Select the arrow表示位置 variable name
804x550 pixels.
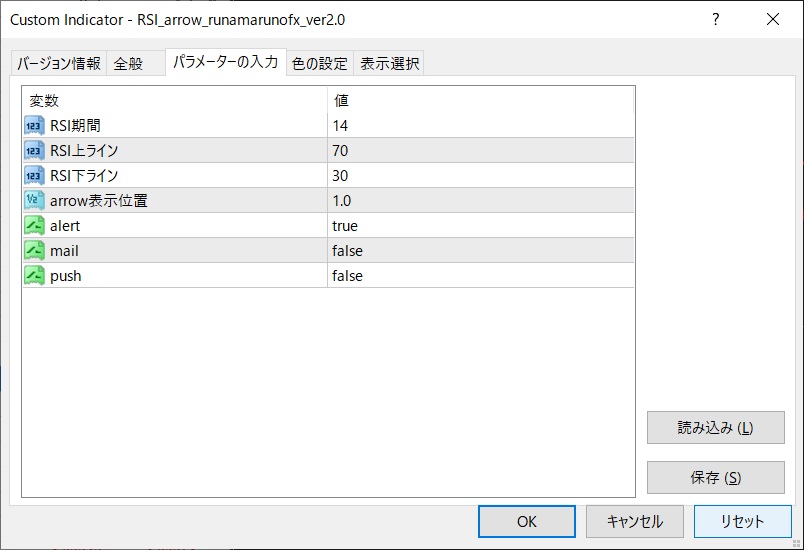pos(99,201)
